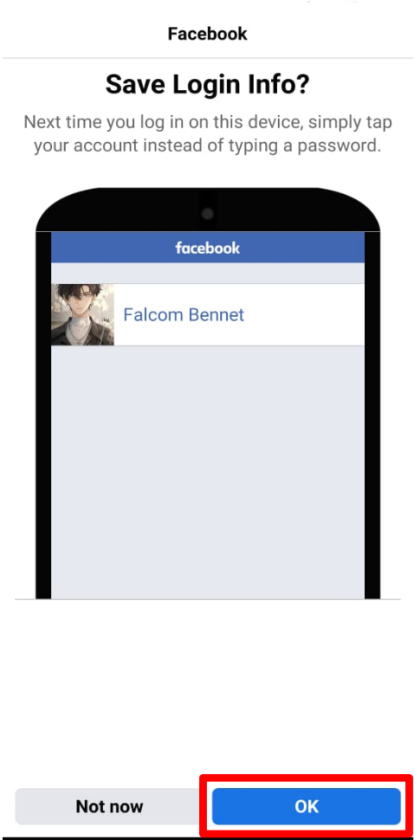Click the Facebook title at top
Image resolution: width=414 pixels, height=840 pixels.
click(x=207, y=34)
